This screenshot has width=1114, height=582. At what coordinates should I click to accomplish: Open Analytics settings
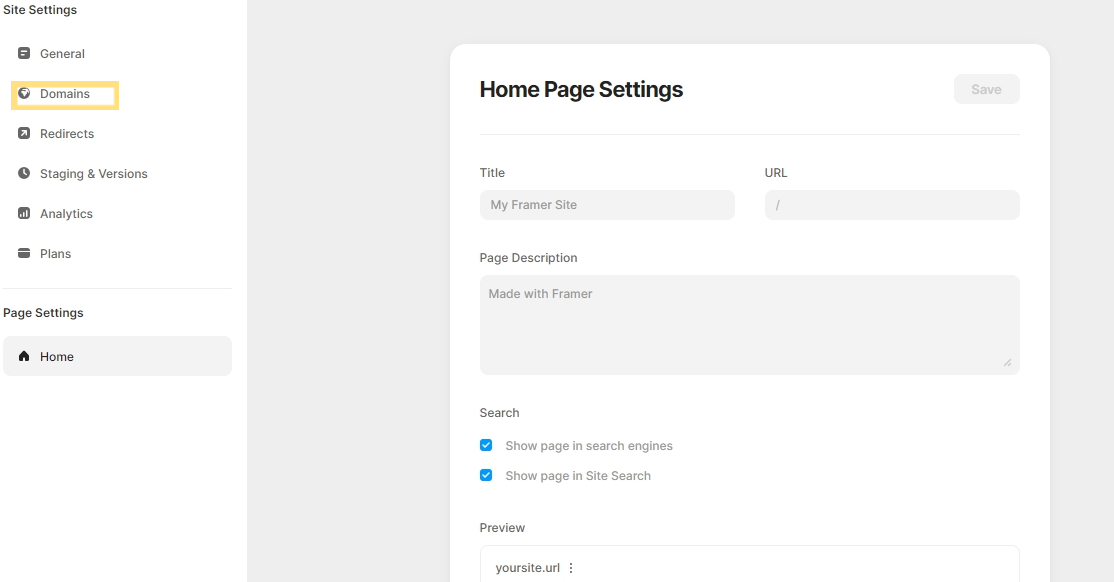66,214
